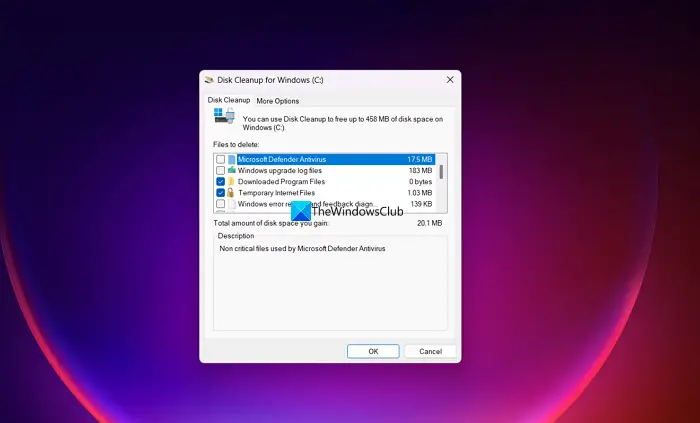Select the Windows upgrade log files row
700x423 pixels.
(x=325, y=170)
